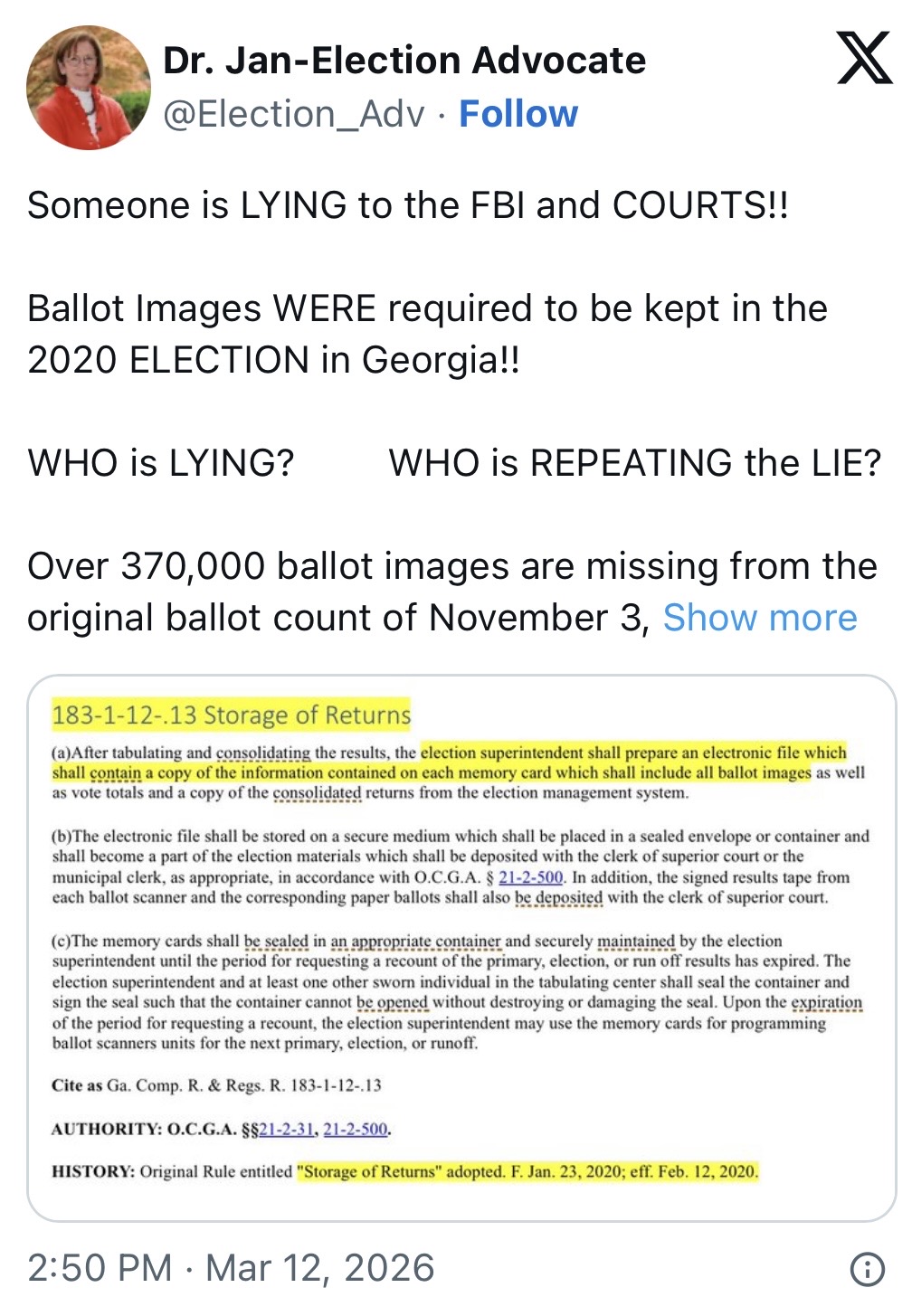Click the 'Over 370,000 ballot images' sentence
Image resolution: width=912 pixels, height=1316 pixels.
tap(452, 567)
